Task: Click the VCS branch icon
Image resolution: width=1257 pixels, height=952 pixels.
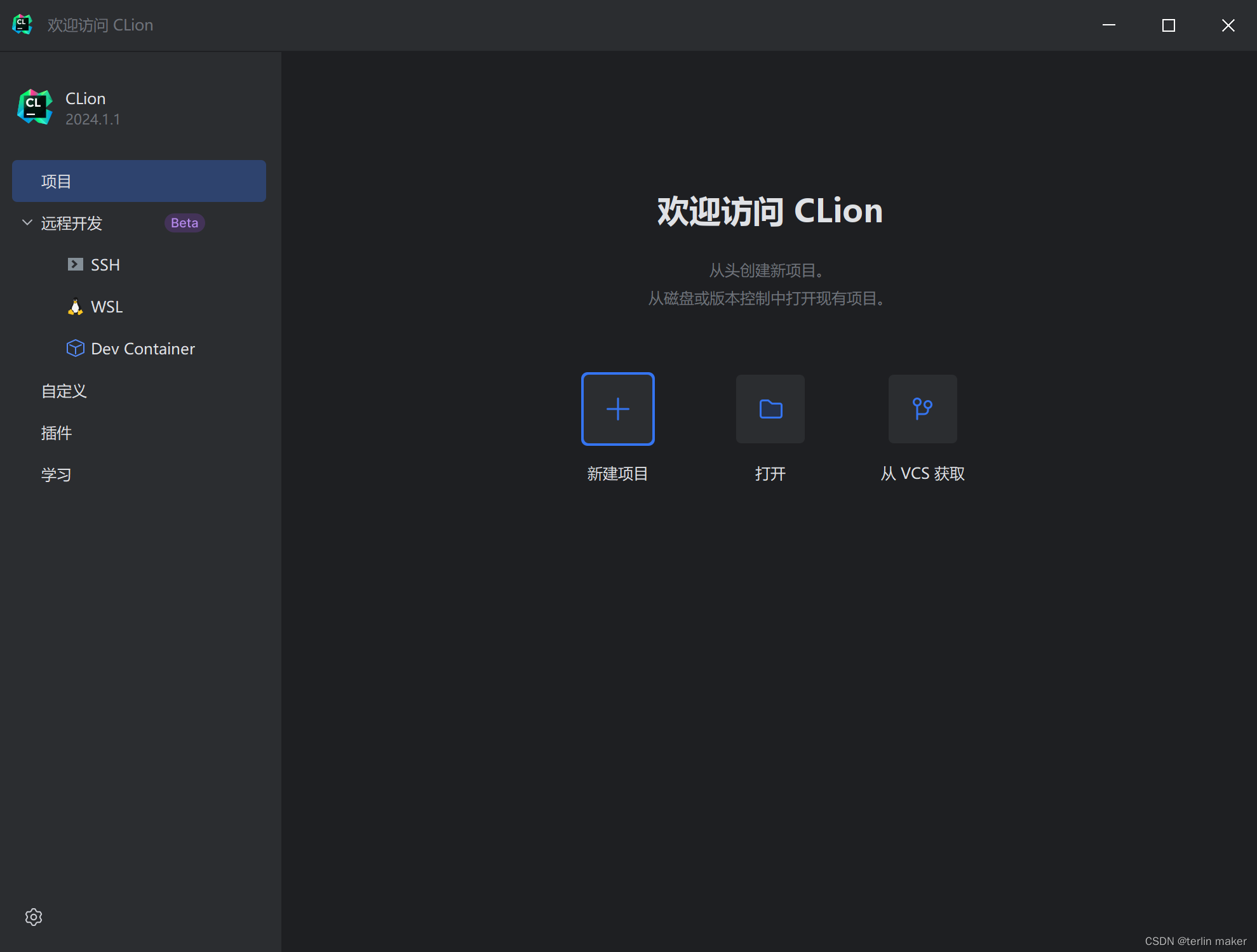Action: 922,409
